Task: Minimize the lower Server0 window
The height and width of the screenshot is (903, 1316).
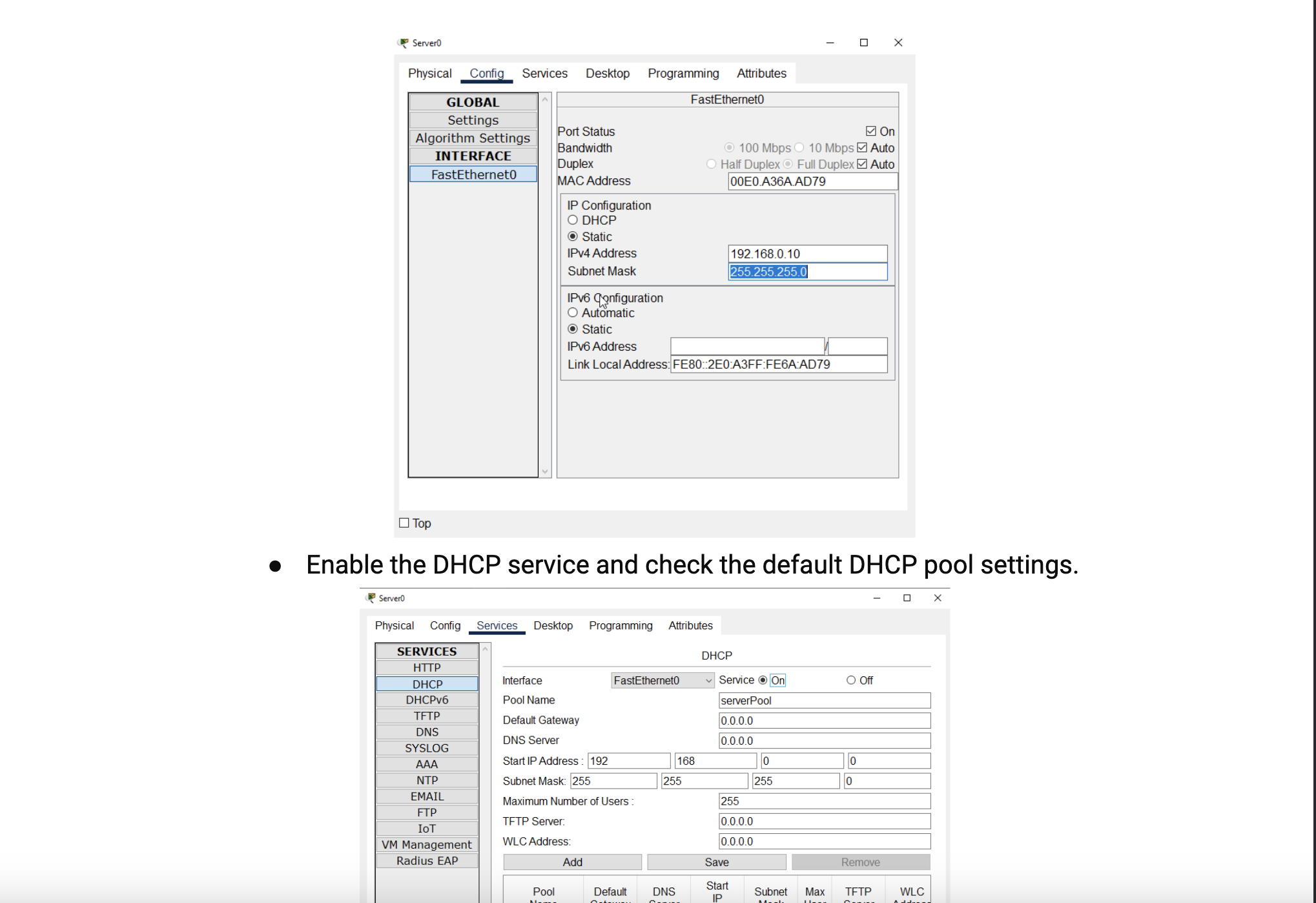Action: pyautogui.click(x=877, y=598)
